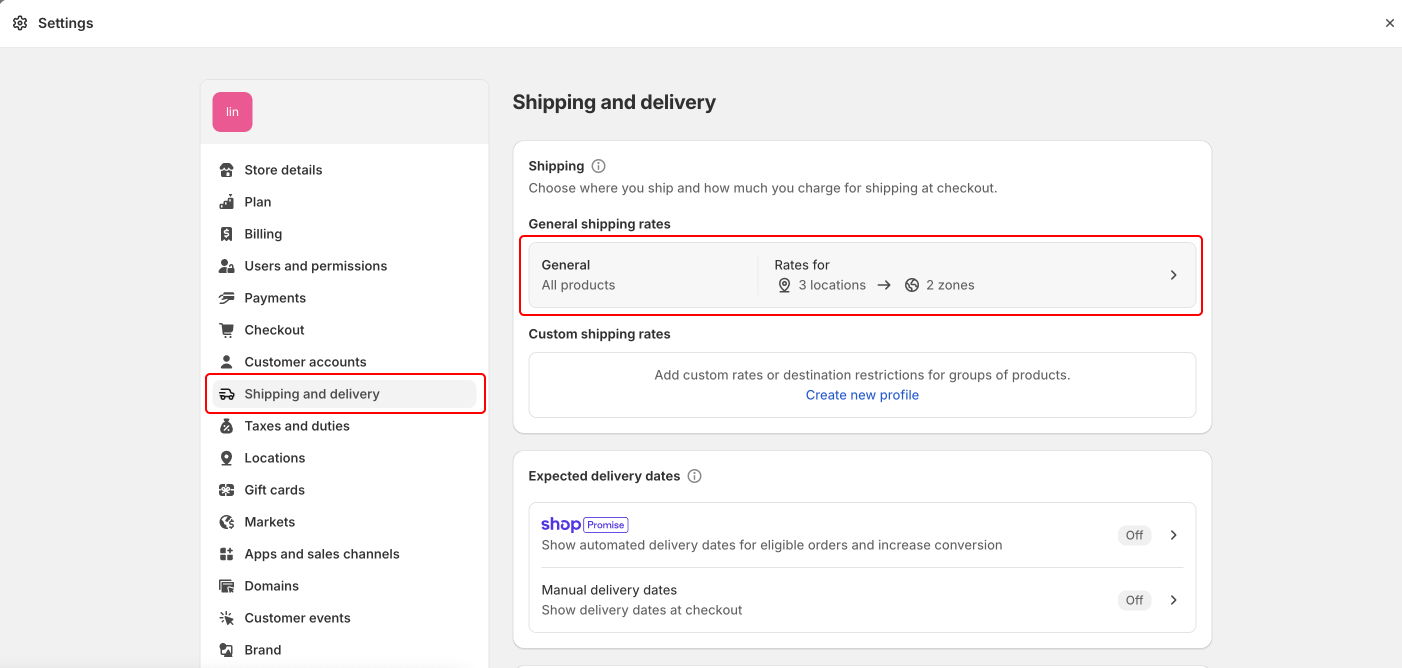Image resolution: width=1402 pixels, height=668 pixels.
Task: Click the Markets globe icon
Action: pyautogui.click(x=226, y=522)
